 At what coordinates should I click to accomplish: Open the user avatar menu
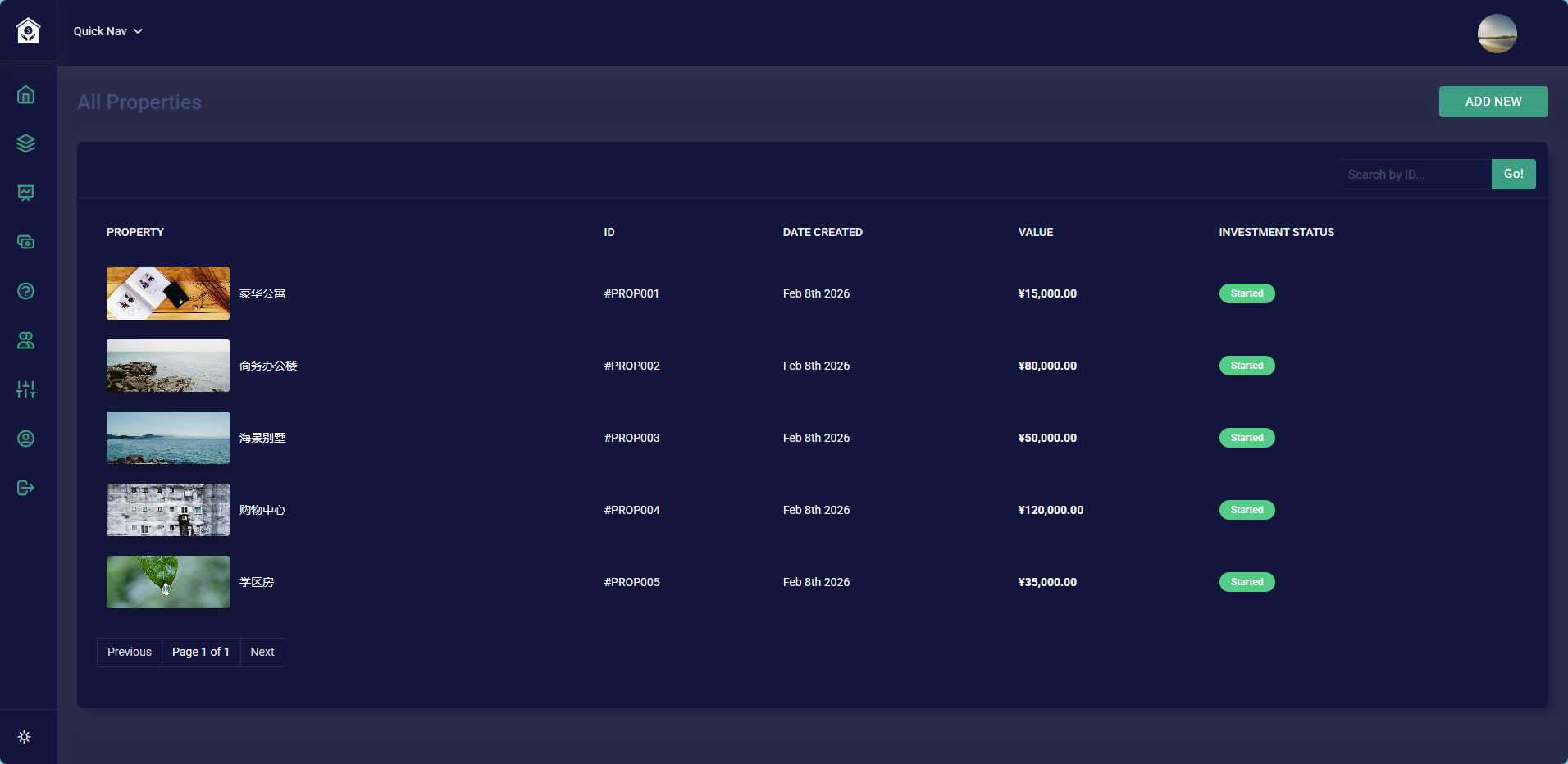1497,34
